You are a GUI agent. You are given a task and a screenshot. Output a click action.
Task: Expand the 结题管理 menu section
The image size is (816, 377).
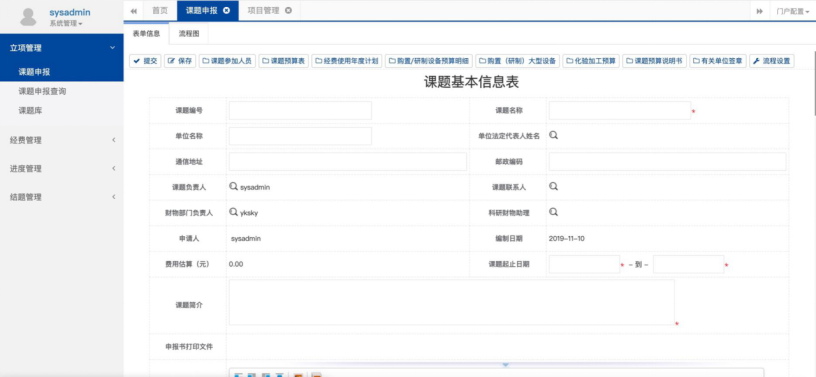pyautogui.click(x=61, y=197)
